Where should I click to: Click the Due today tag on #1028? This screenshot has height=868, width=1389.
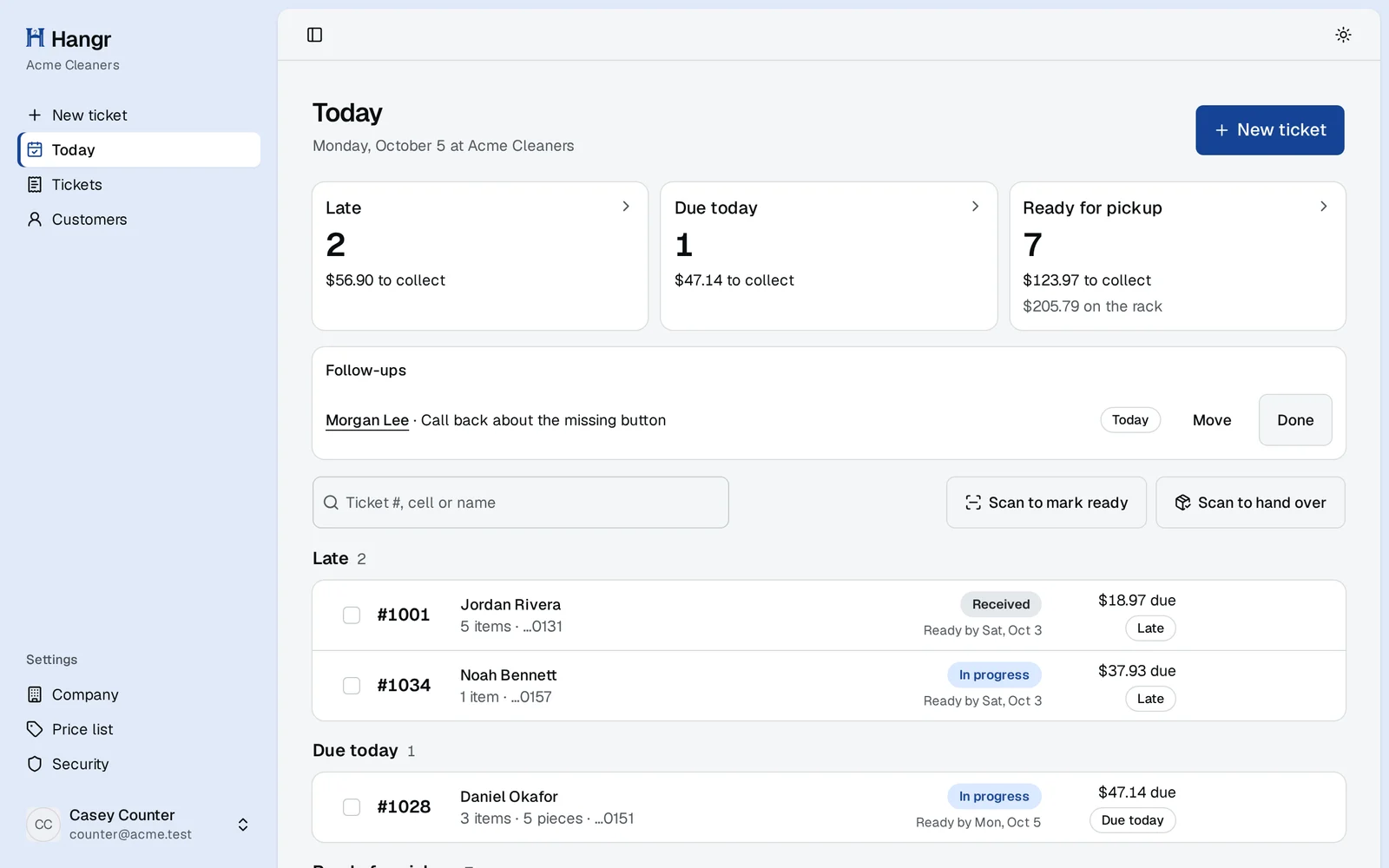point(1132,820)
